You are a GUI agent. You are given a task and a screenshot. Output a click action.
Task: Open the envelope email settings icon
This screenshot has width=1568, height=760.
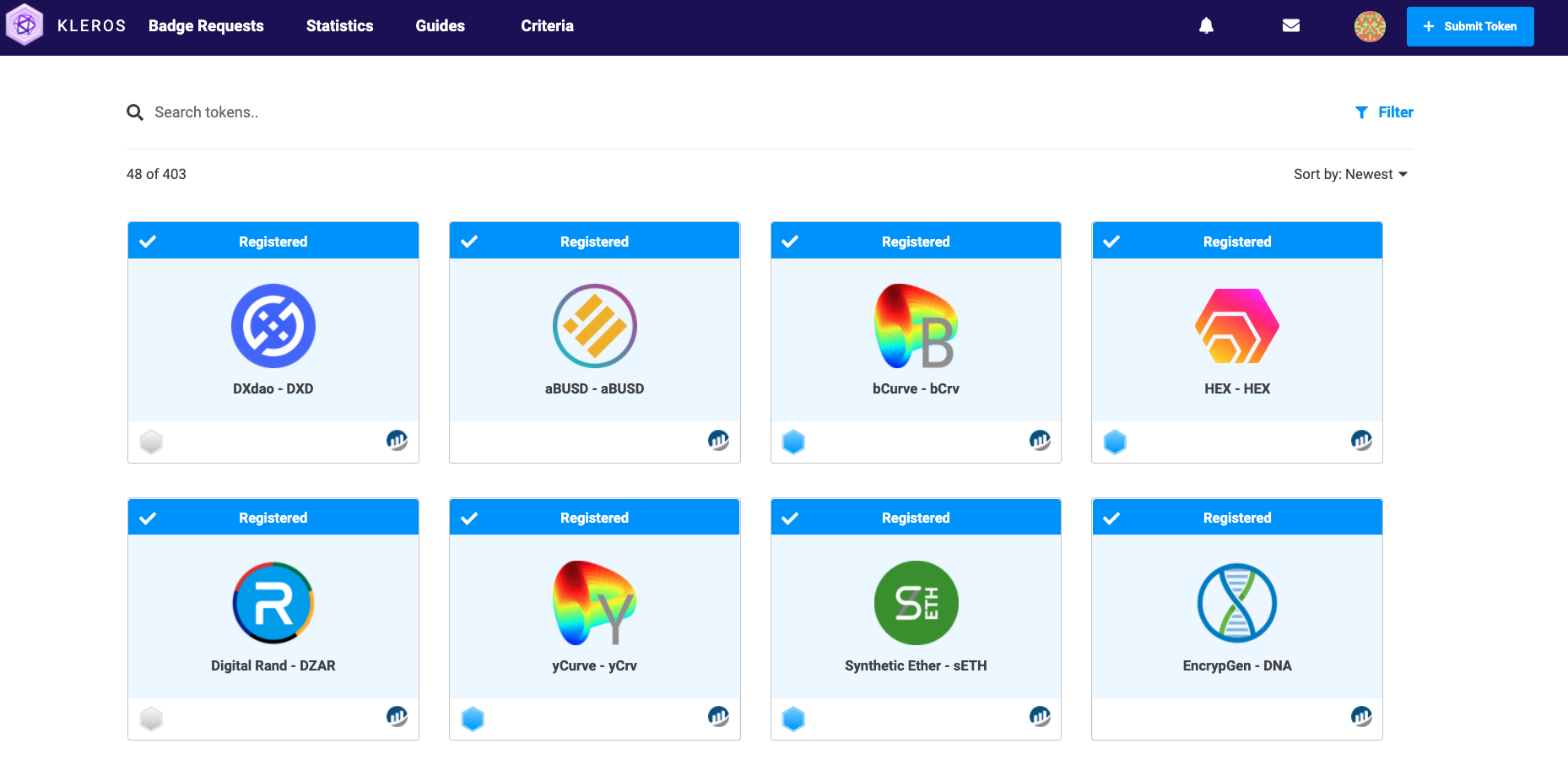coord(1291,26)
